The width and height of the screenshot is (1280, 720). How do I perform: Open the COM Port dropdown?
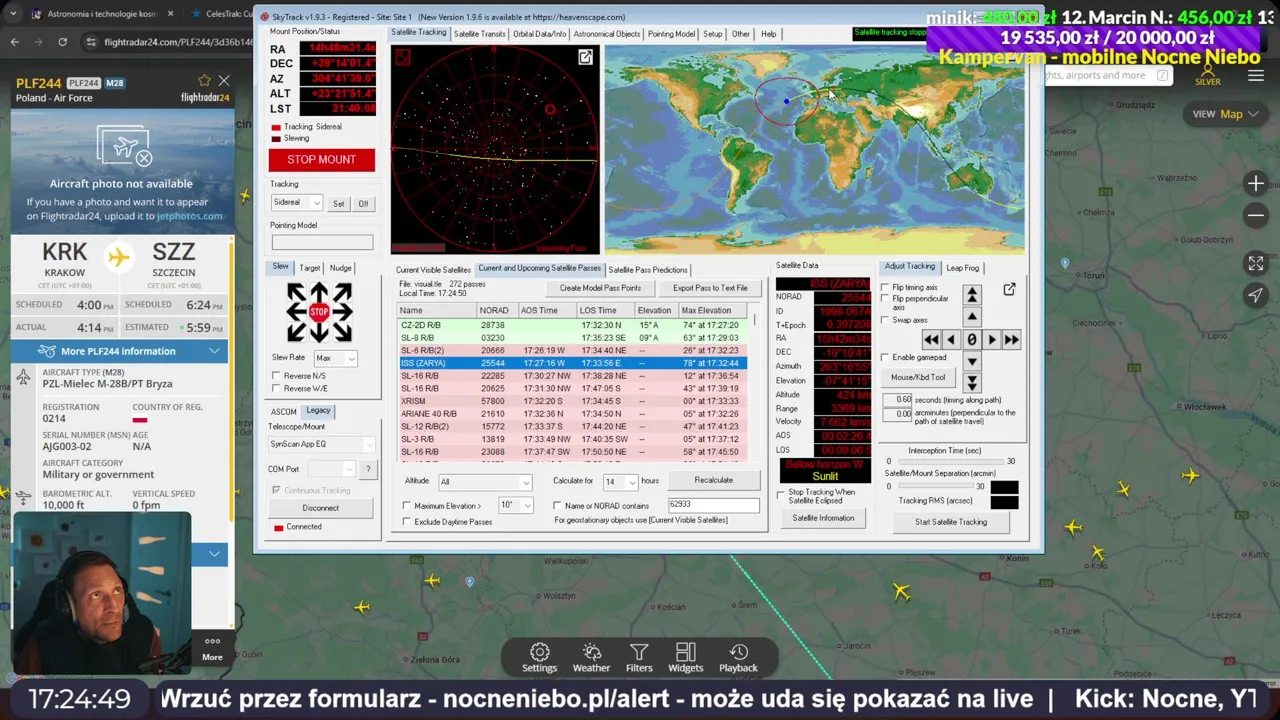(332, 469)
